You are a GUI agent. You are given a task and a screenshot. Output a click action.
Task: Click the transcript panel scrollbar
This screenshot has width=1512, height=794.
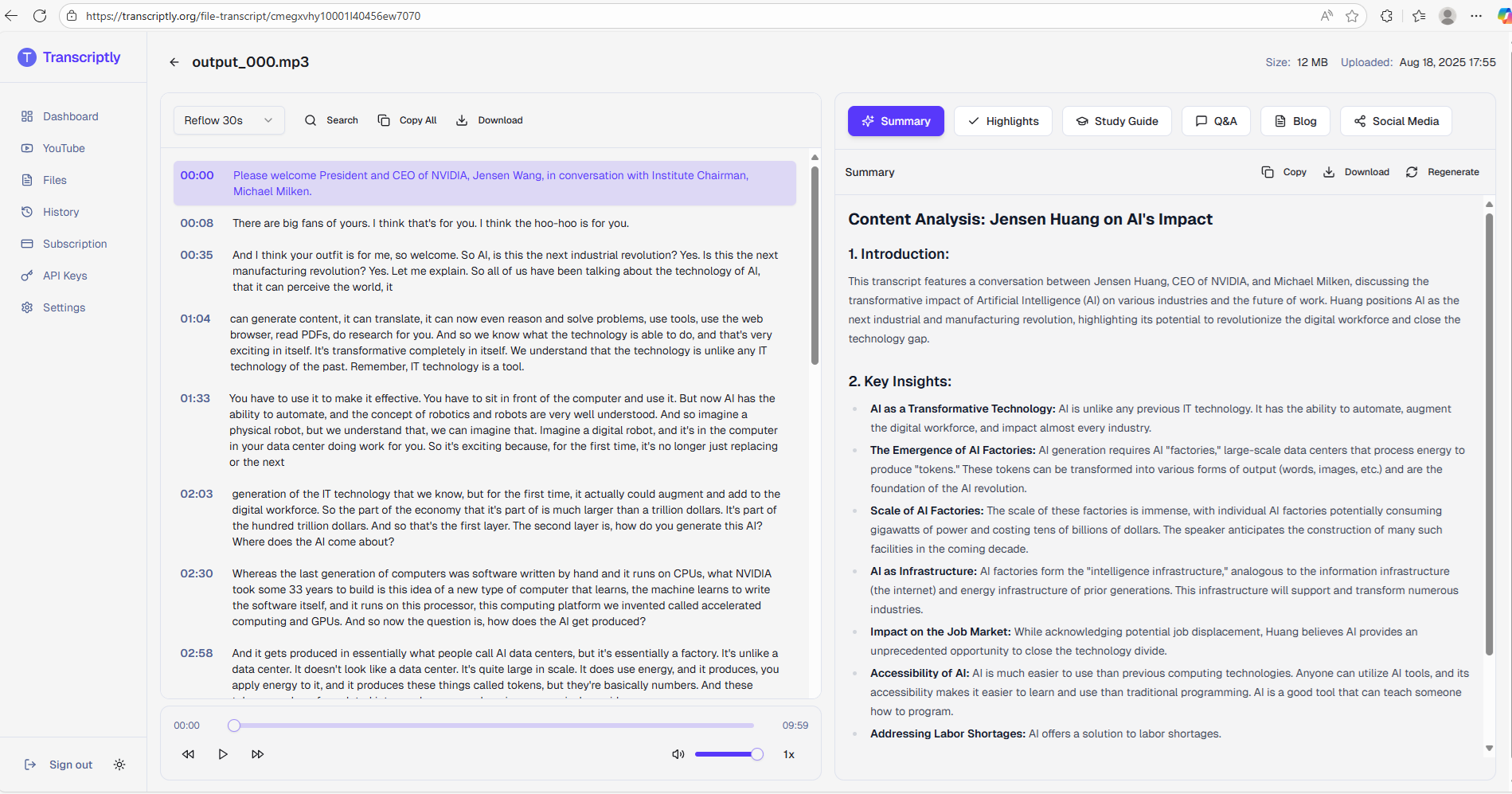(x=815, y=265)
